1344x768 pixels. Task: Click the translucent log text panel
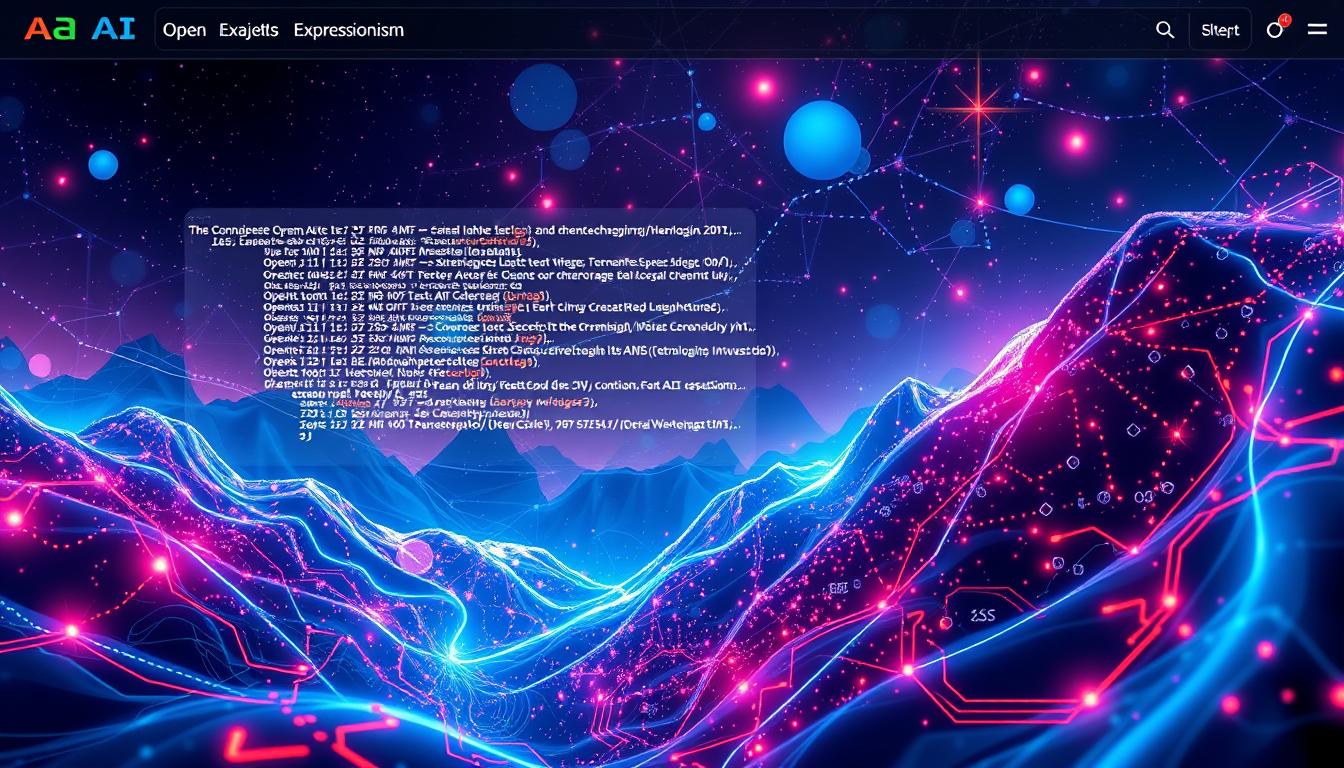pos(470,335)
